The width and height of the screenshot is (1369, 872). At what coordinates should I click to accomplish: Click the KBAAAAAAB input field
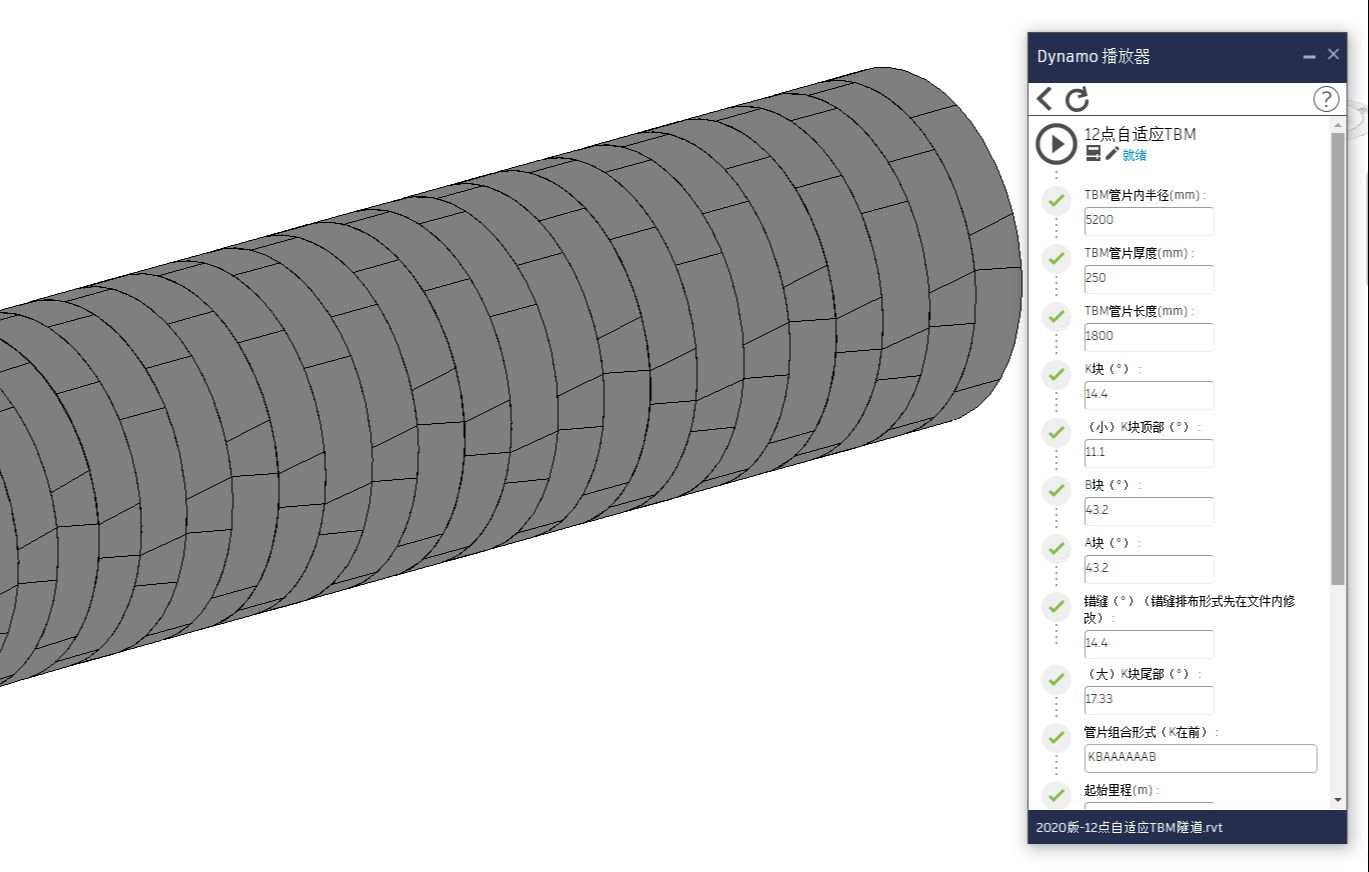1200,758
